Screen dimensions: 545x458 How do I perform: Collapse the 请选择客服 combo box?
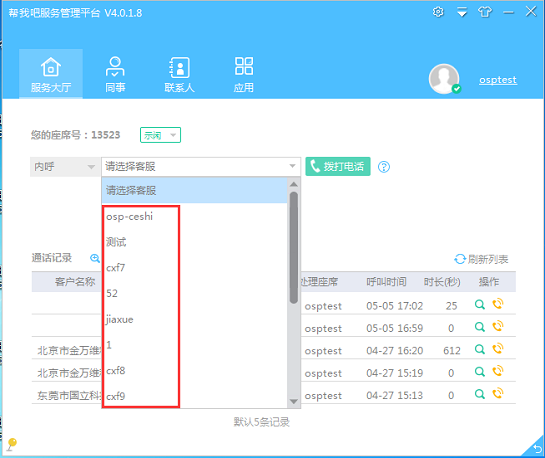201,167
